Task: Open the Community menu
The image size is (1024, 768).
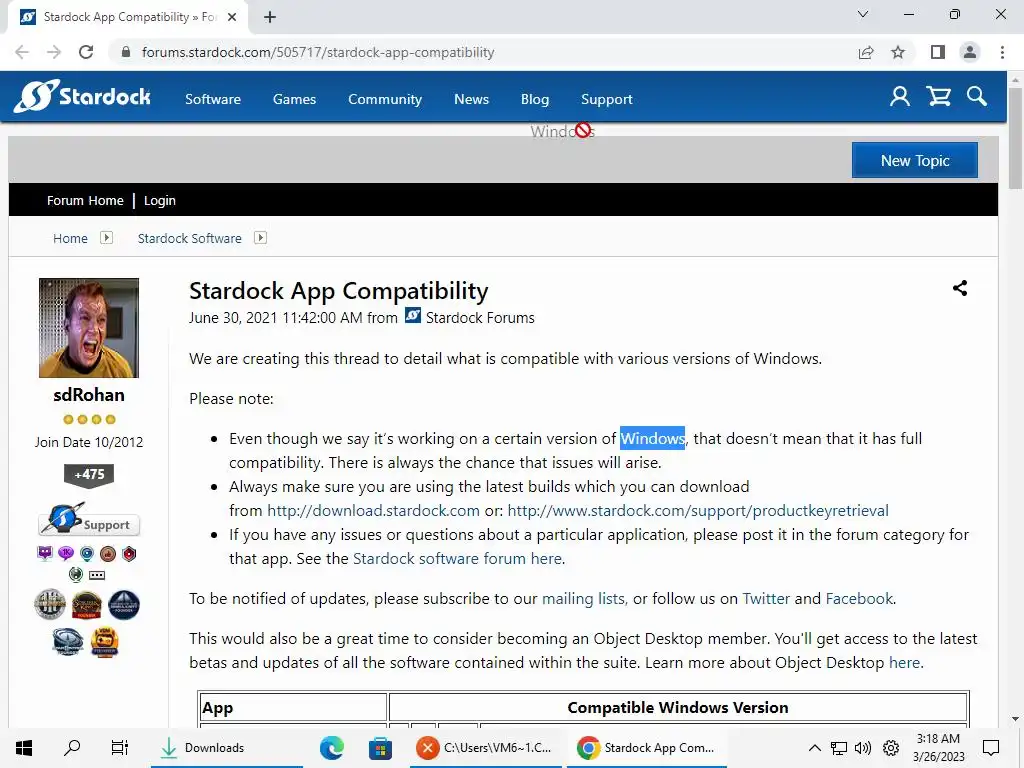Action: tap(385, 99)
